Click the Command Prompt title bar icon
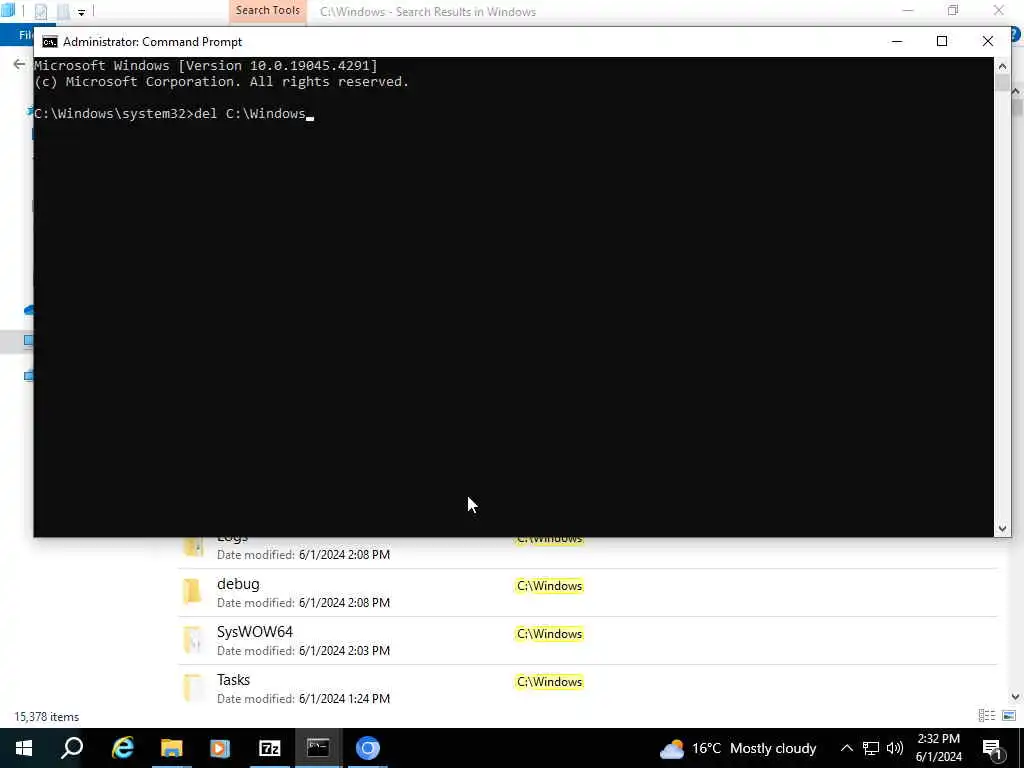The width and height of the screenshot is (1024, 768). [x=50, y=42]
